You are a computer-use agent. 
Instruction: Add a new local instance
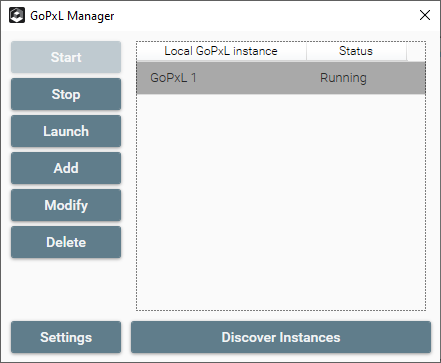tap(66, 168)
